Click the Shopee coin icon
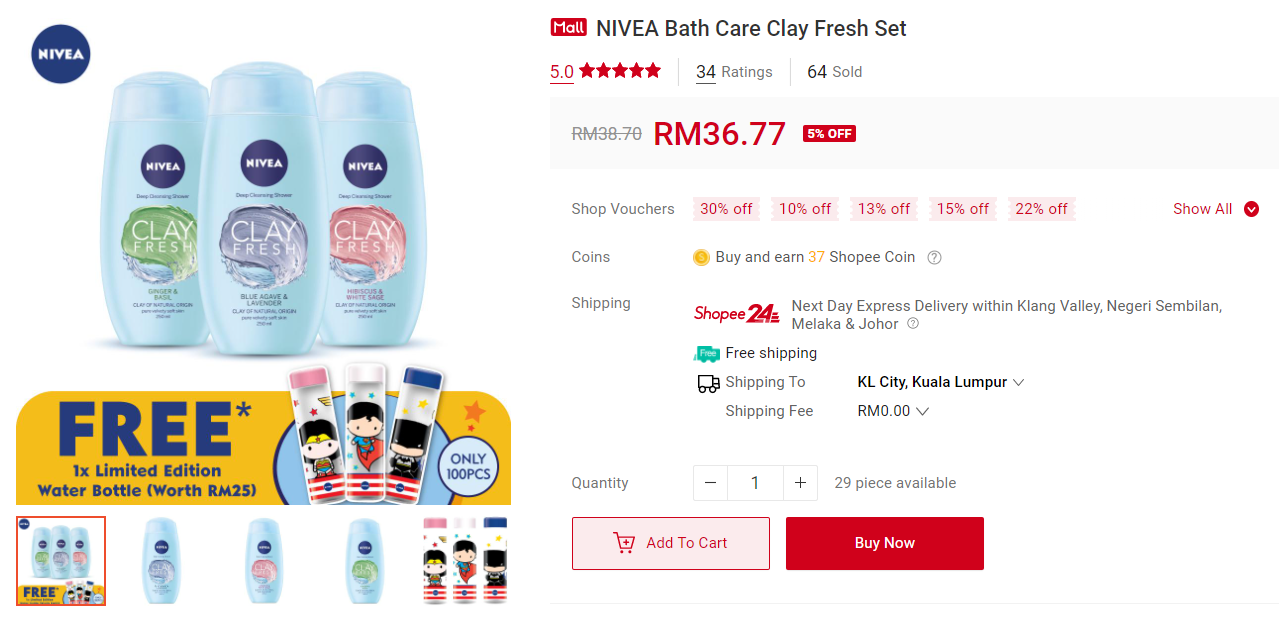The width and height of the screenshot is (1279, 620). [701, 257]
